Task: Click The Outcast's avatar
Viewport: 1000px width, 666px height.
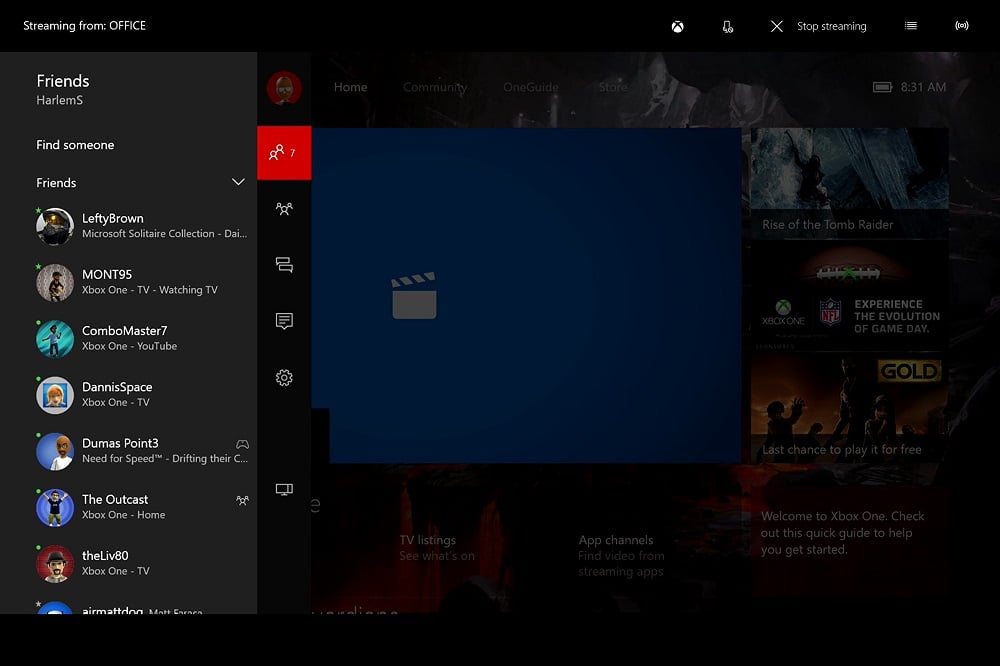Action: pyautogui.click(x=55, y=508)
